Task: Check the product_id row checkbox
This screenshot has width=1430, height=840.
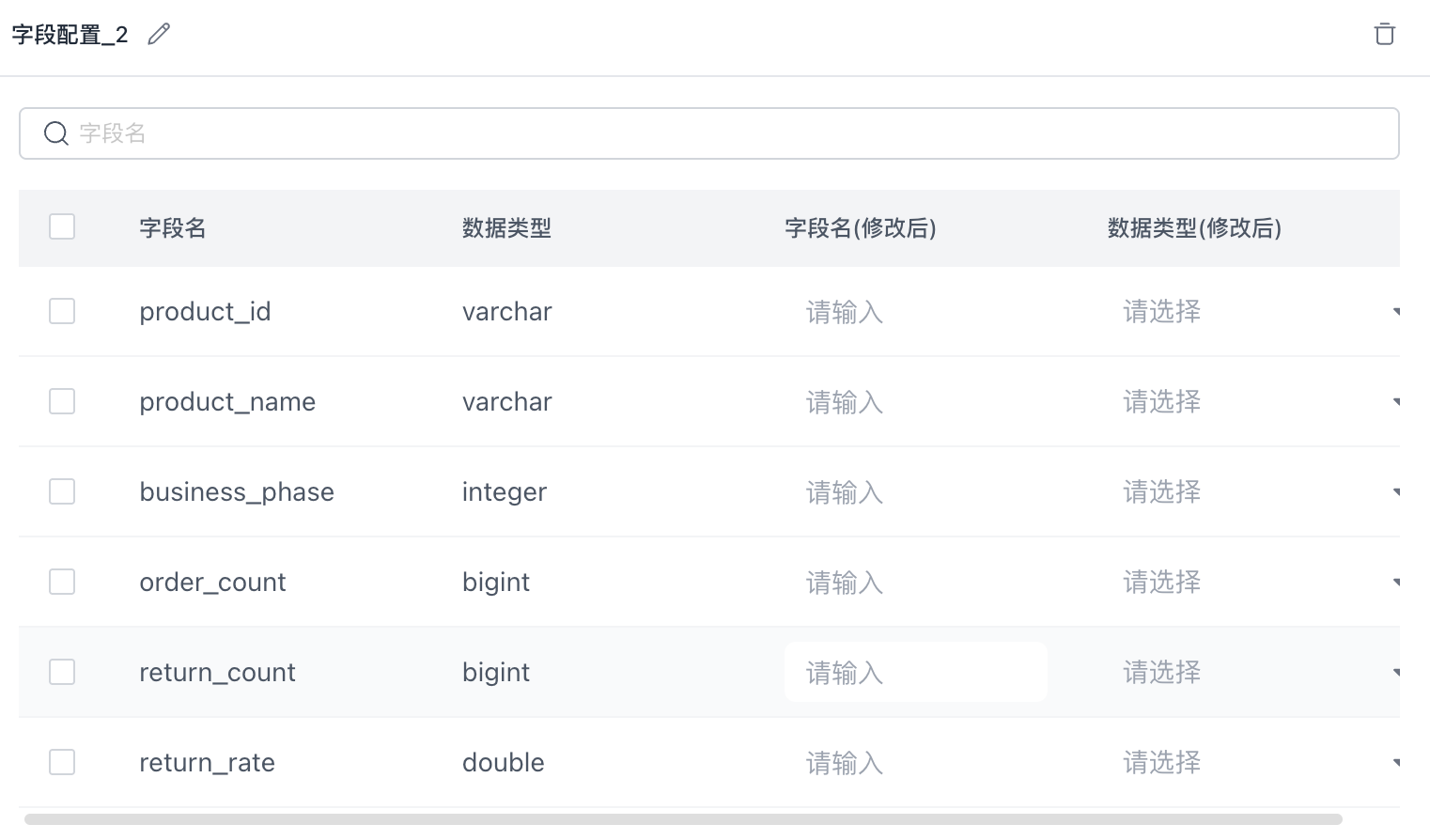Action: click(62, 311)
